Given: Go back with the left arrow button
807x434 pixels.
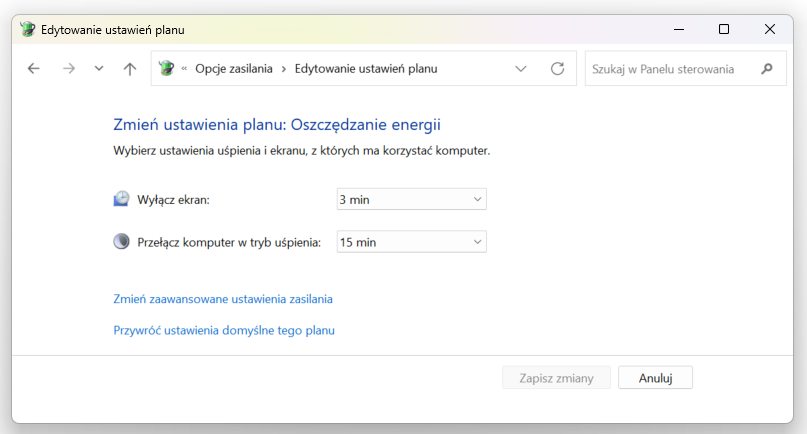Looking at the screenshot, I should (x=33, y=68).
